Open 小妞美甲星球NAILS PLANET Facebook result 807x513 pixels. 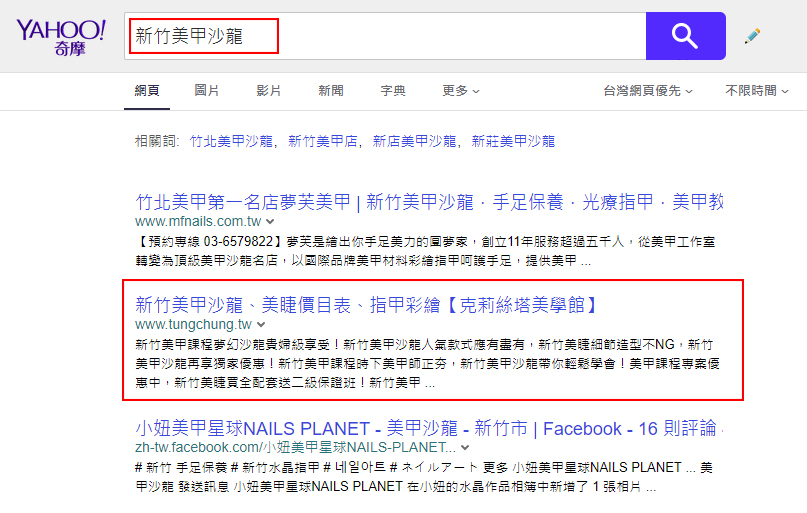tap(429, 428)
